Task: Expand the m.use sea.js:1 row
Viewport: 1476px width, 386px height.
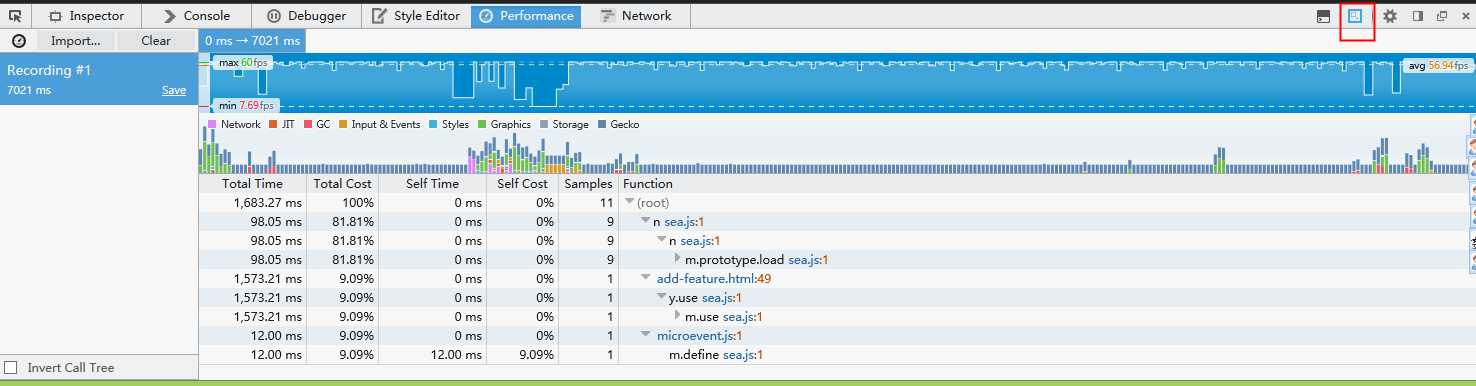Action: (x=678, y=317)
